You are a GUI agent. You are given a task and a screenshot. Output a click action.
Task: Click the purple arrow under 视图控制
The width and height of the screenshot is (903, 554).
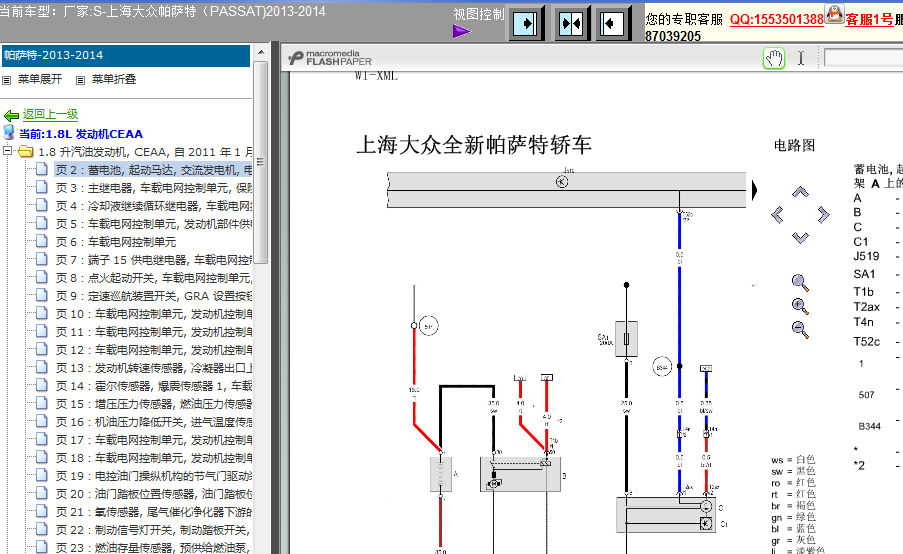click(461, 31)
